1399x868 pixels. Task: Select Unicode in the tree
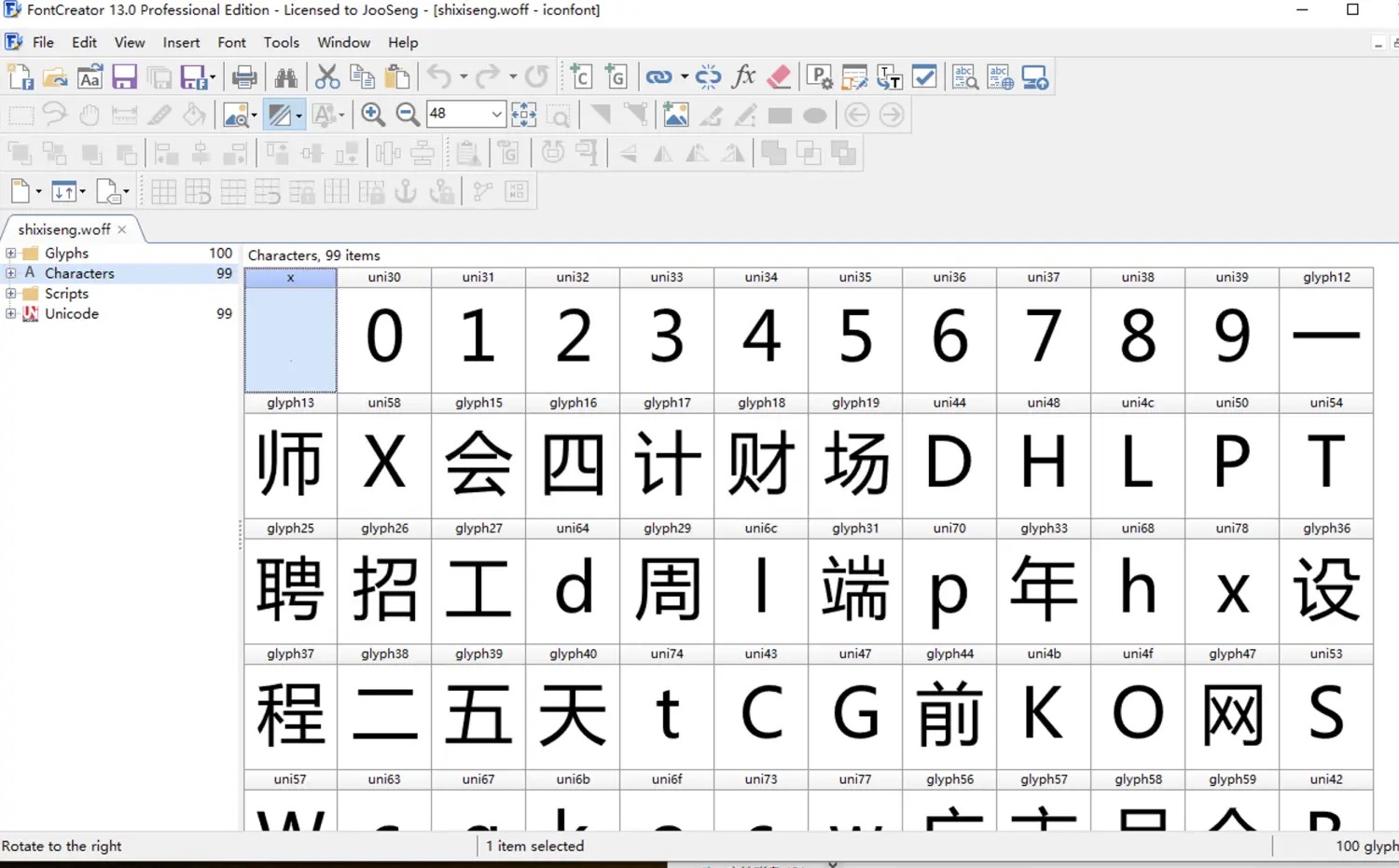71,313
